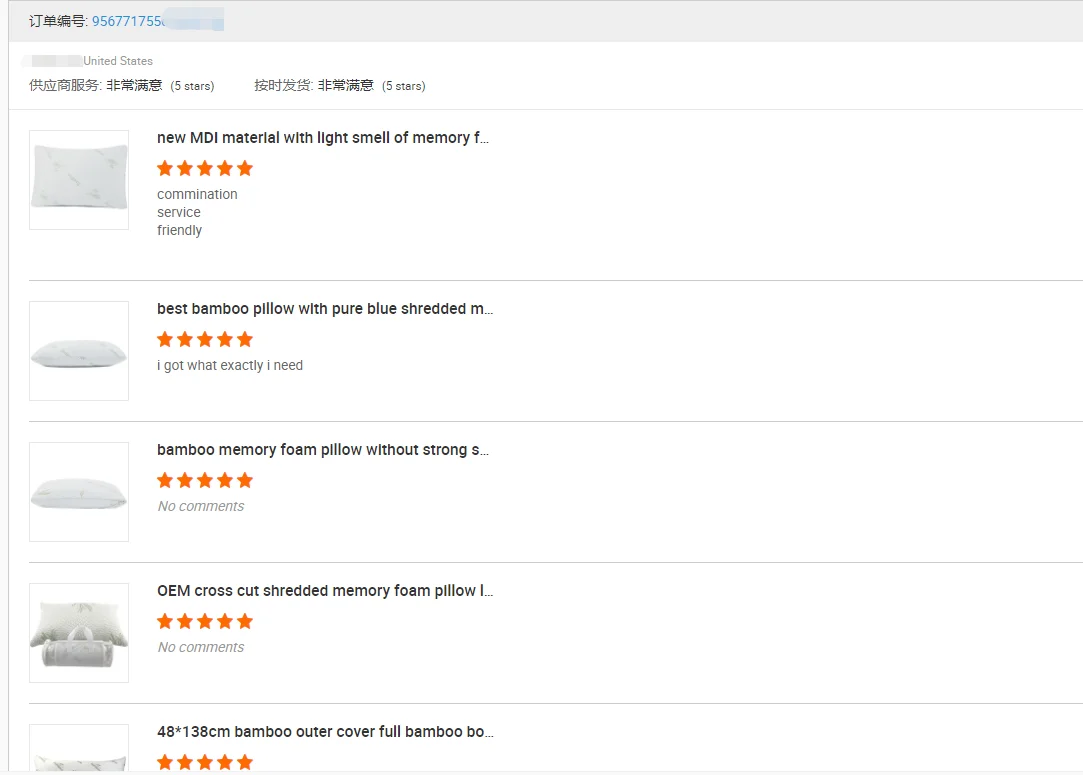Image resolution: width=1083 pixels, height=775 pixels.
Task: Open the "bamboo memory foam pillow without strong" title
Action: point(323,450)
